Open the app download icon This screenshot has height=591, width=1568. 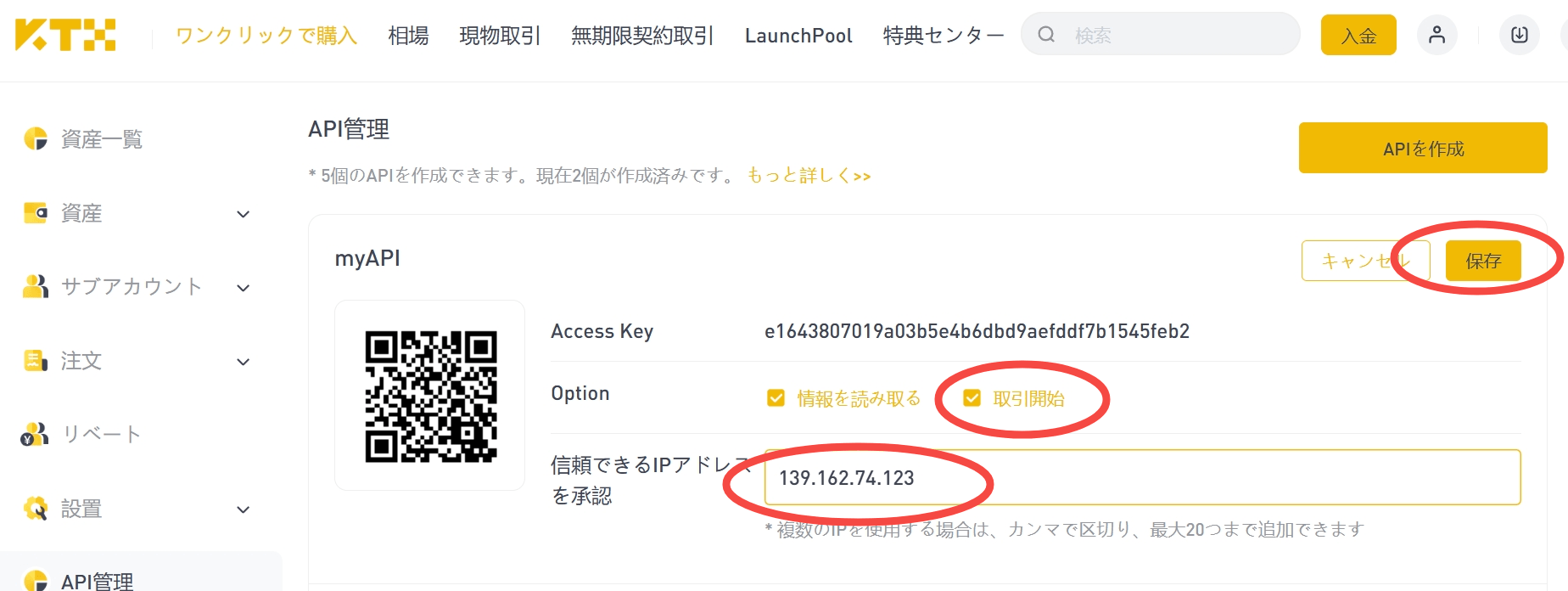point(1519,35)
